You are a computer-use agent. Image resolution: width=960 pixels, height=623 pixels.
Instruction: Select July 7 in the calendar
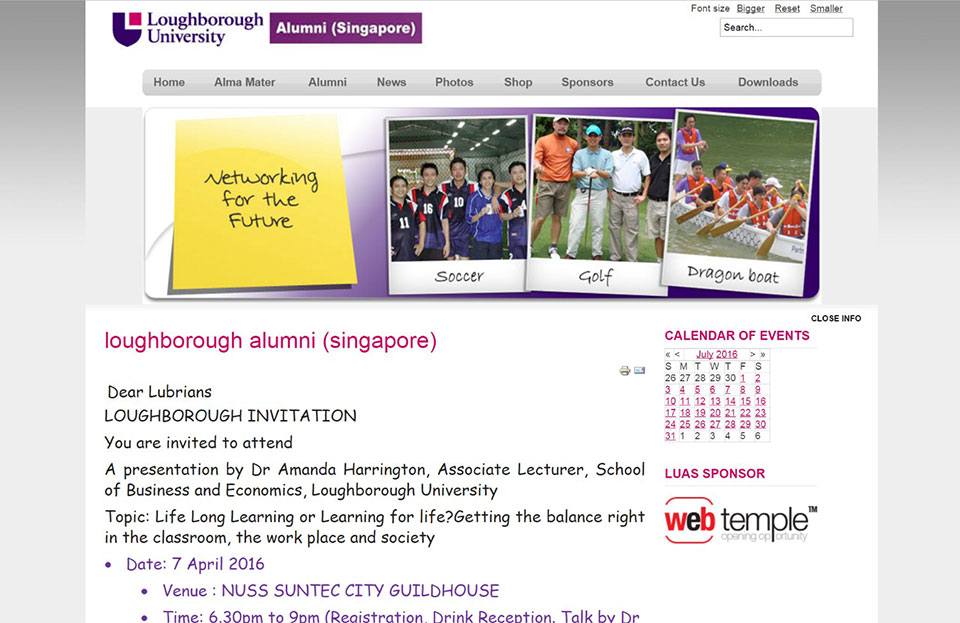727,390
